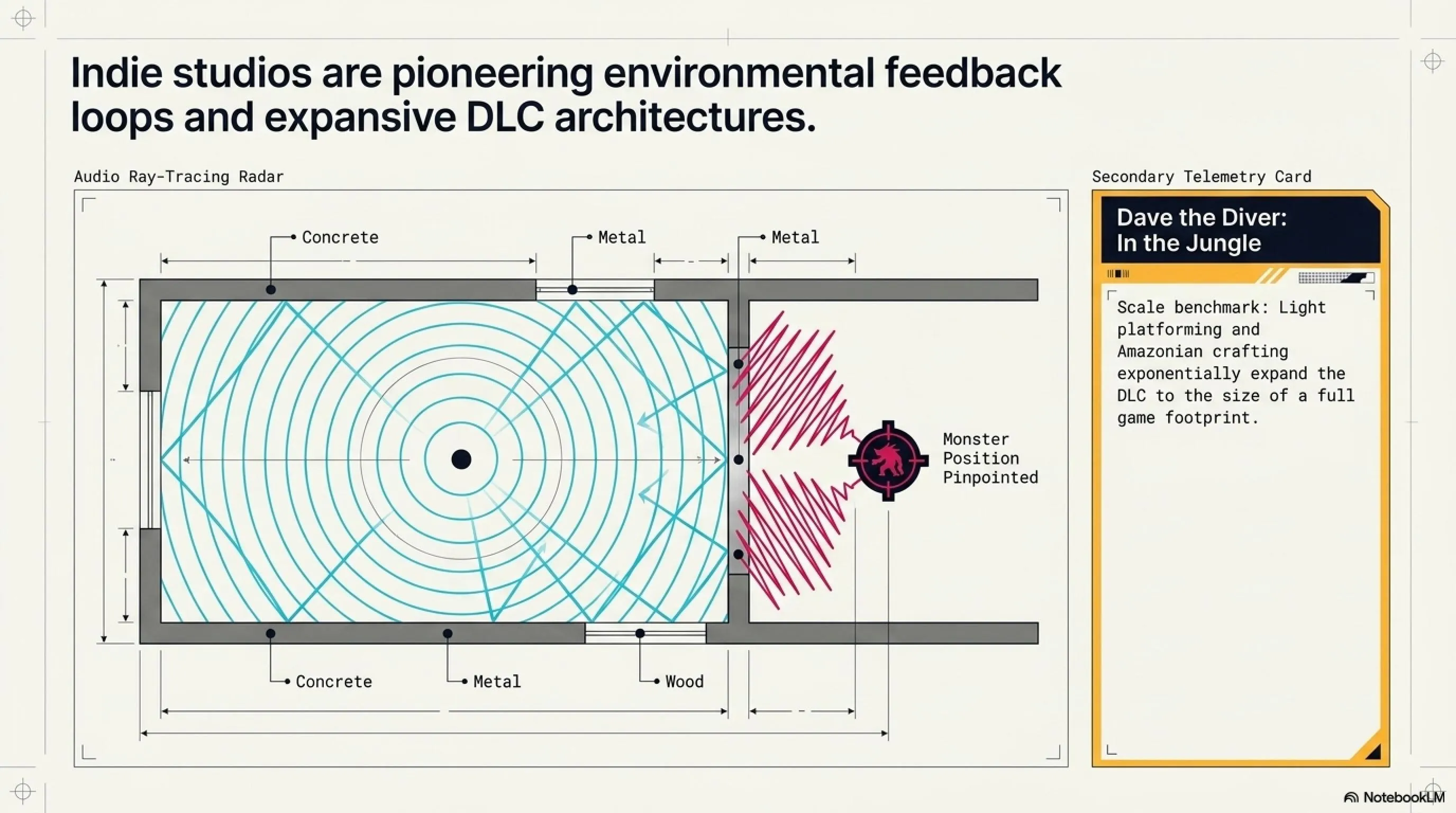This screenshot has width=1456, height=813.
Task: Click the top metal window node dot
Action: (572, 290)
